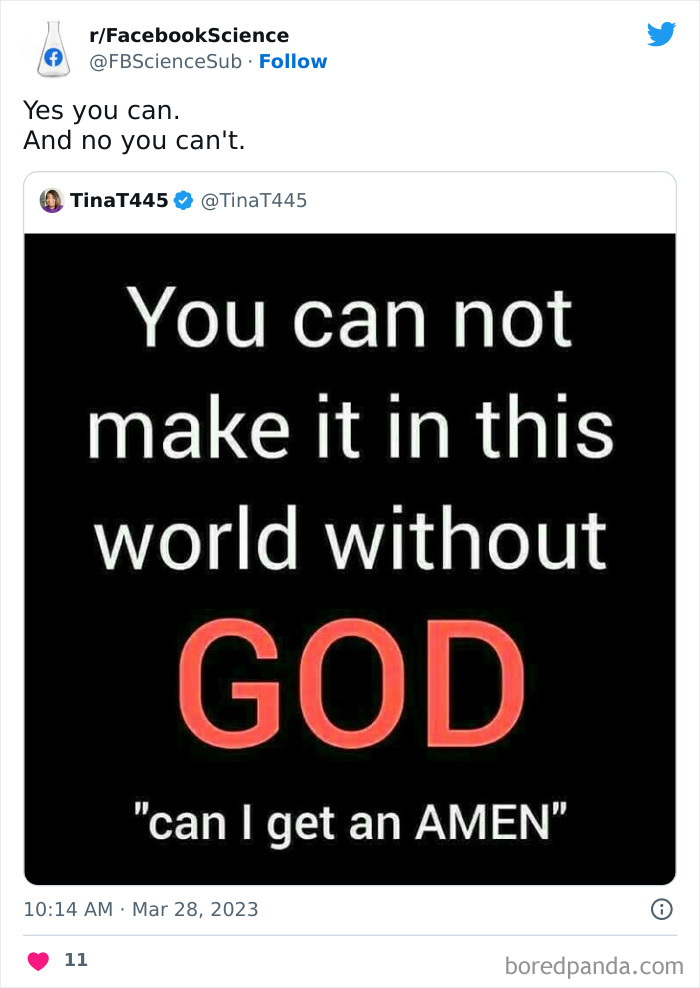The image size is (700, 988).
Task: Follow the FBScienceSub account
Action: 293,62
